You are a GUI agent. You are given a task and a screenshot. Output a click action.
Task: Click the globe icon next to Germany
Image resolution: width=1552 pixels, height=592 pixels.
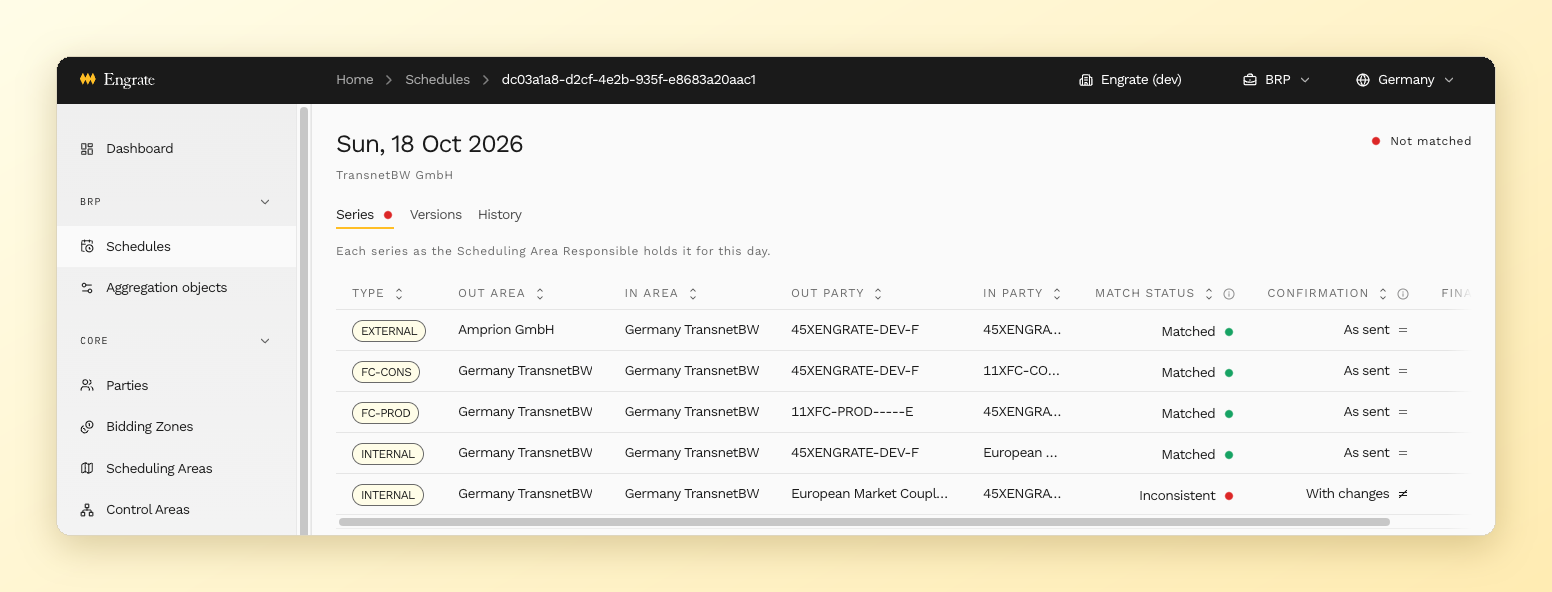[1363, 80]
